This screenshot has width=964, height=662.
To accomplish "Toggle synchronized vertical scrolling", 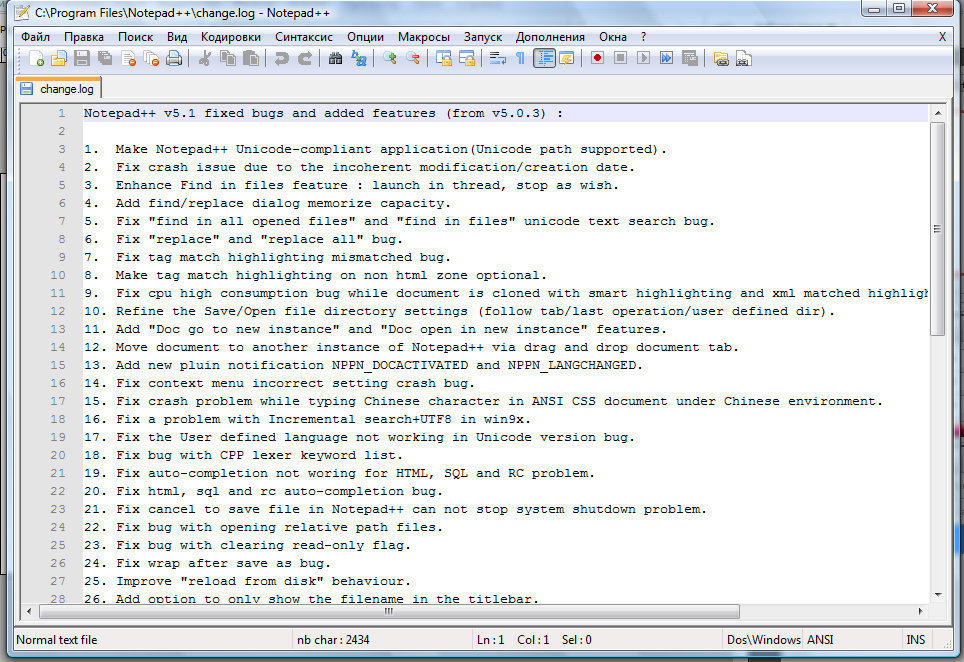I will 443,58.
